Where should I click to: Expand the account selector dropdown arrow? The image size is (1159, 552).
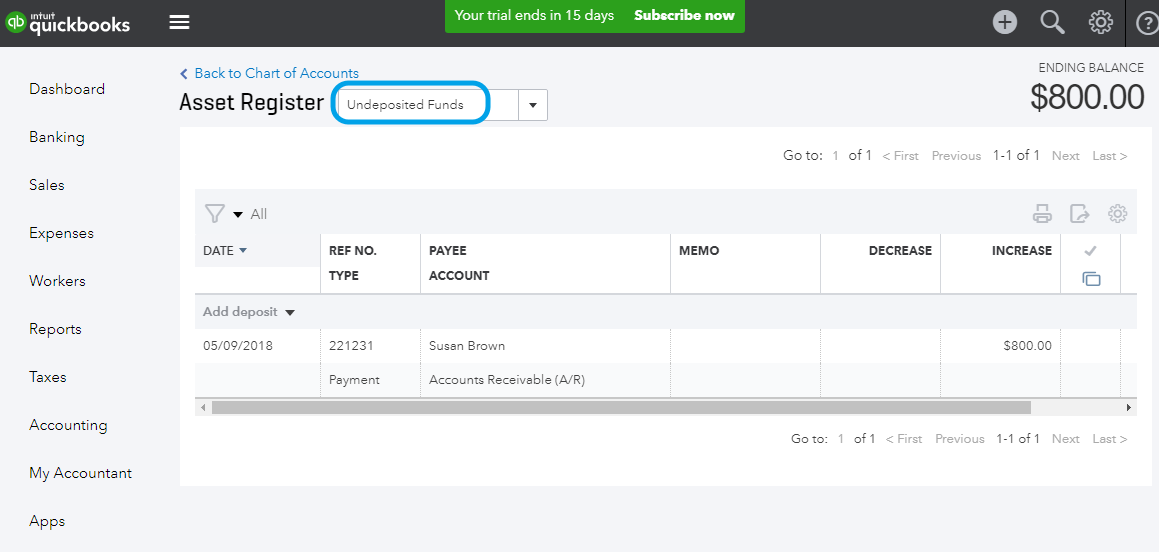(x=533, y=105)
